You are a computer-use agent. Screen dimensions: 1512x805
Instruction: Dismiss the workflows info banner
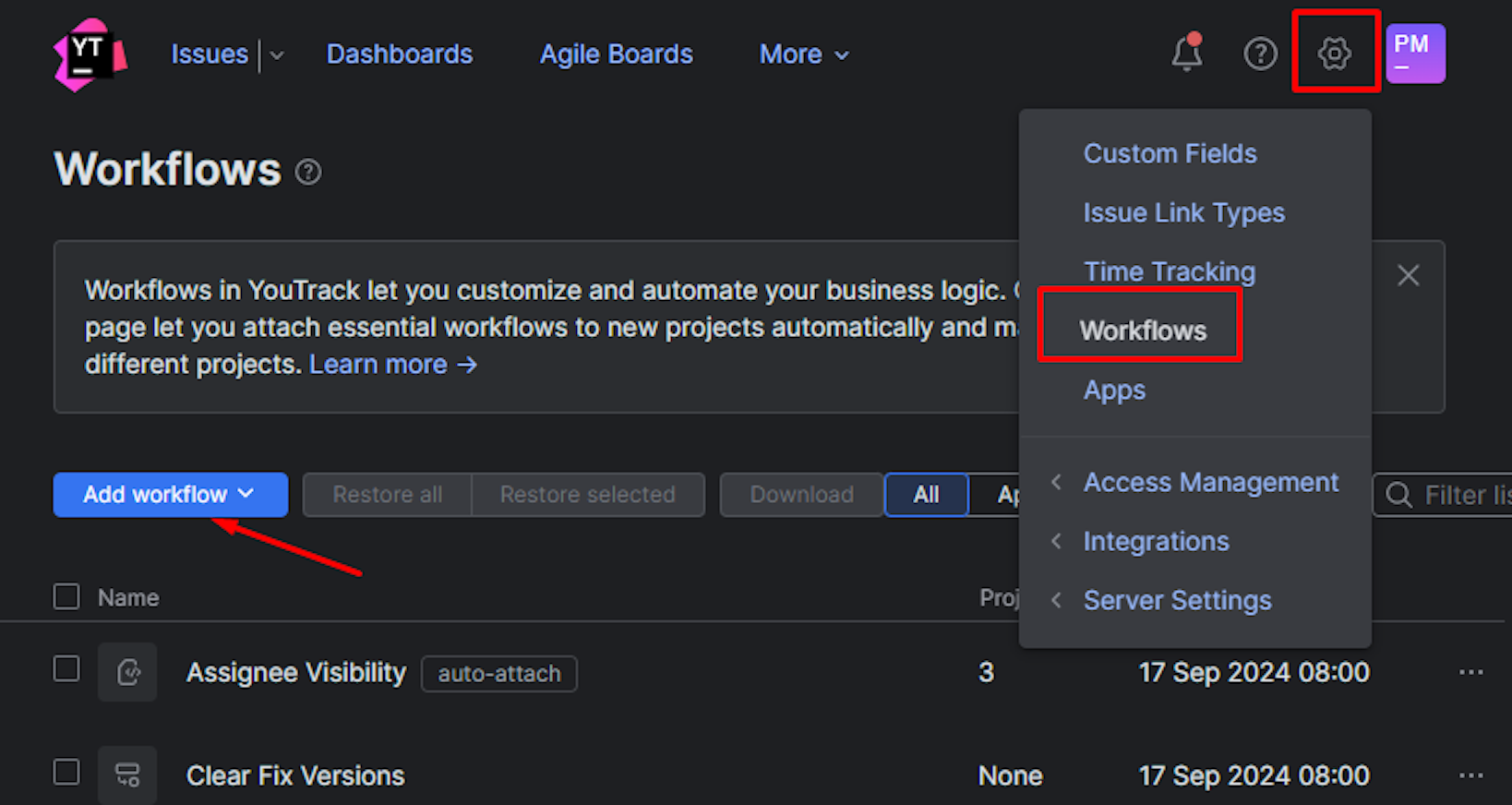(x=1408, y=275)
